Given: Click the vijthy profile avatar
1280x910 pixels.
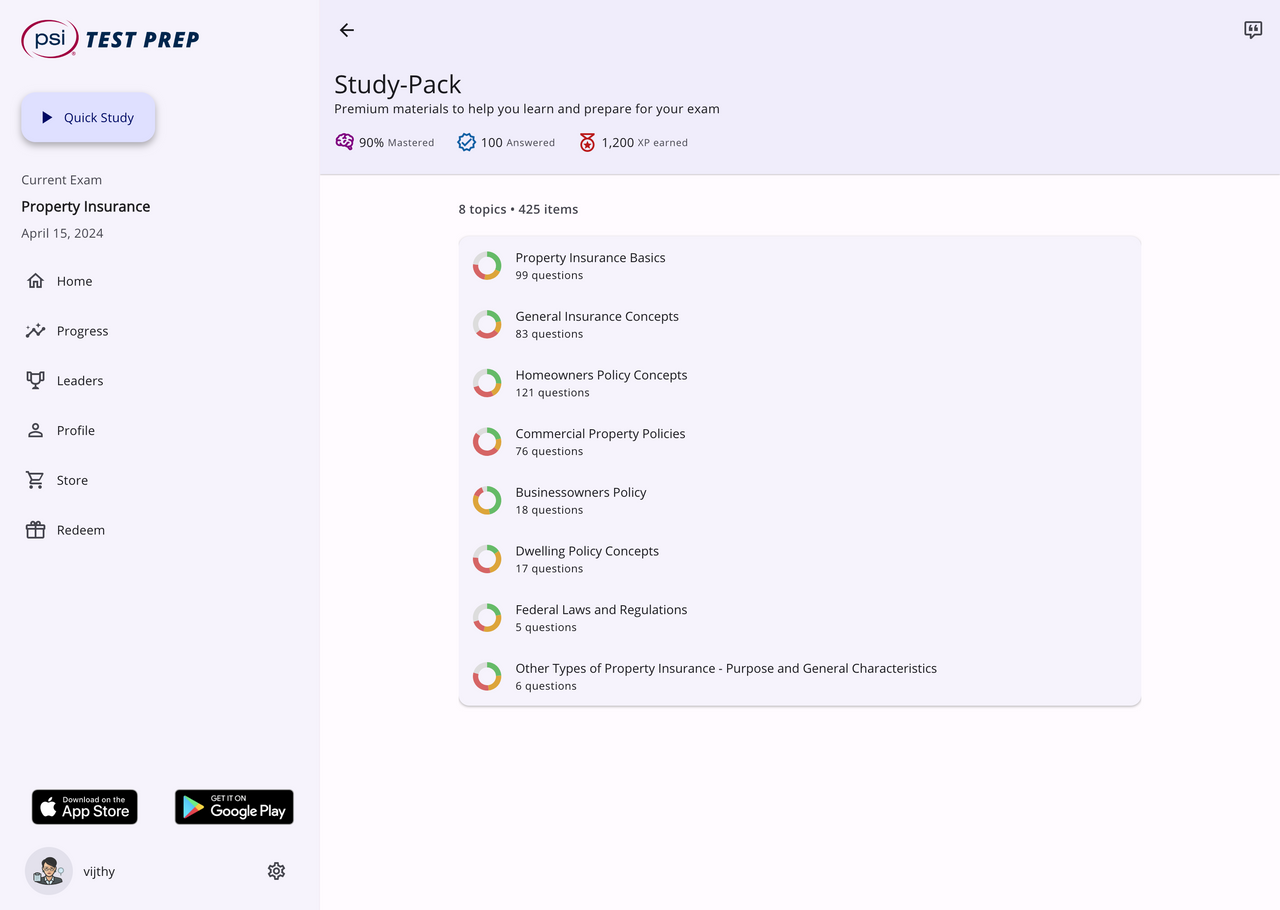Looking at the screenshot, I should 48,871.
